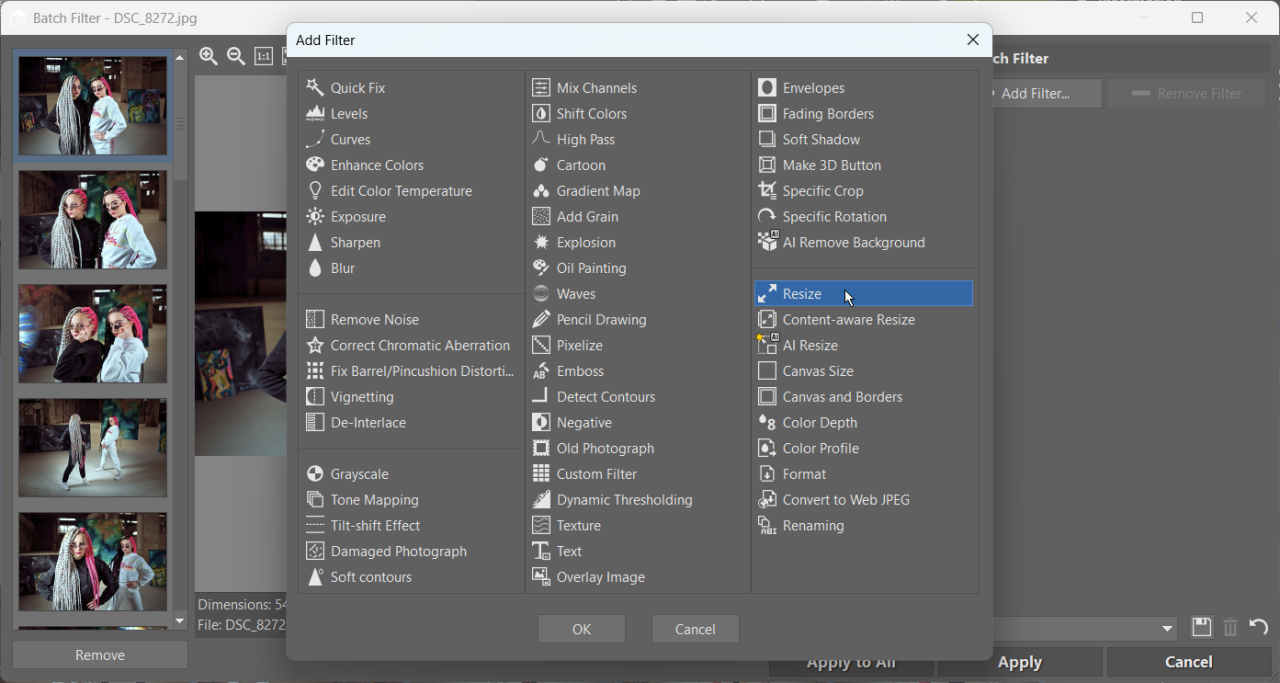Cancel the Add Filter dialog

(x=695, y=629)
